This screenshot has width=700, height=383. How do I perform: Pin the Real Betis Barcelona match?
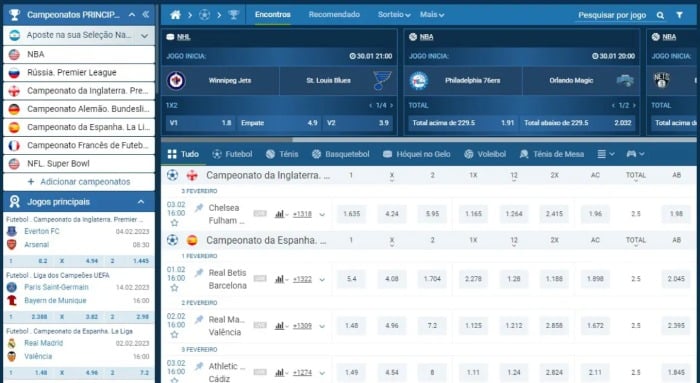(199, 273)
